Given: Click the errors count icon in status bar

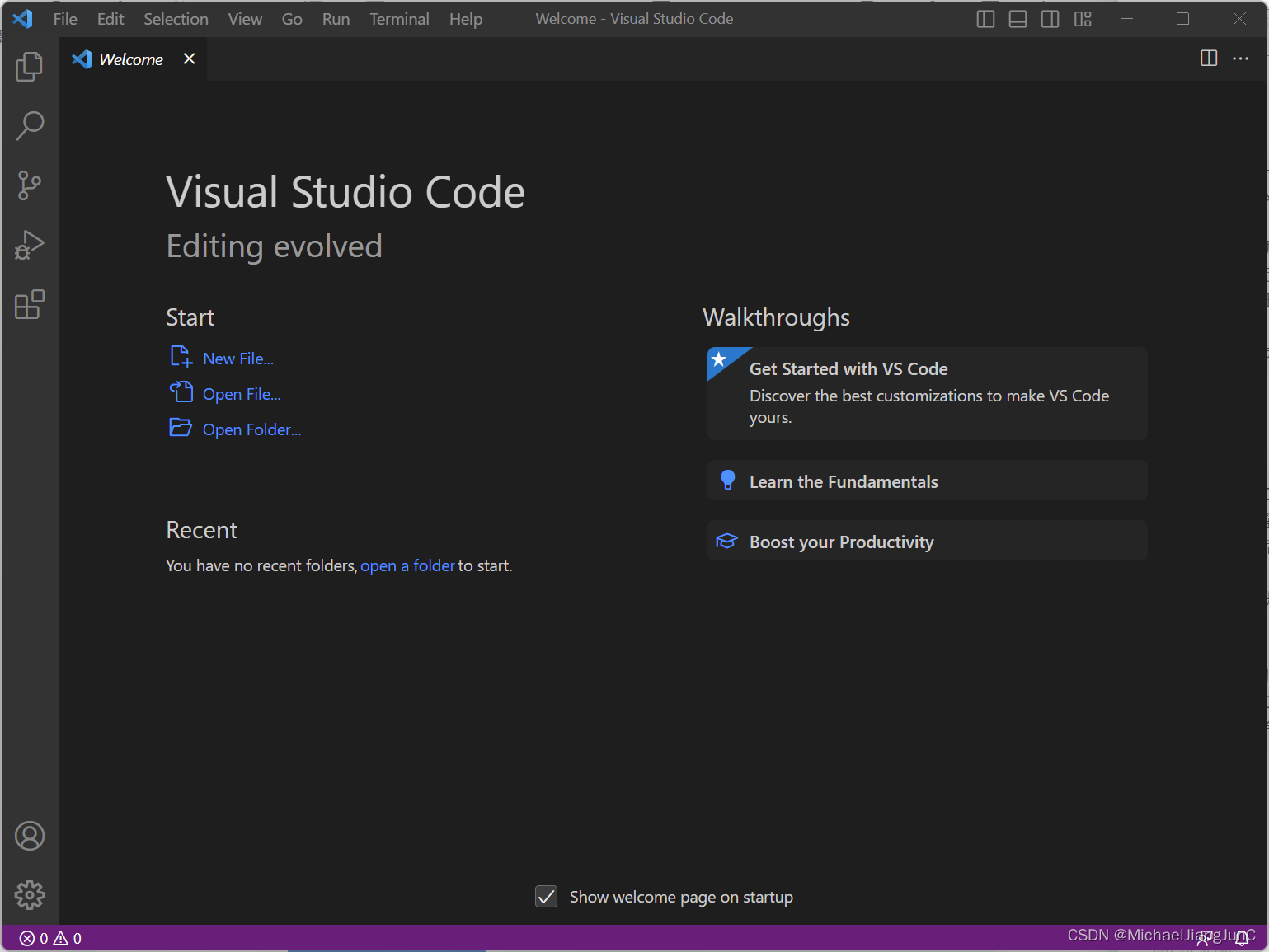Looking at the screenshot, I should point(27,938).
